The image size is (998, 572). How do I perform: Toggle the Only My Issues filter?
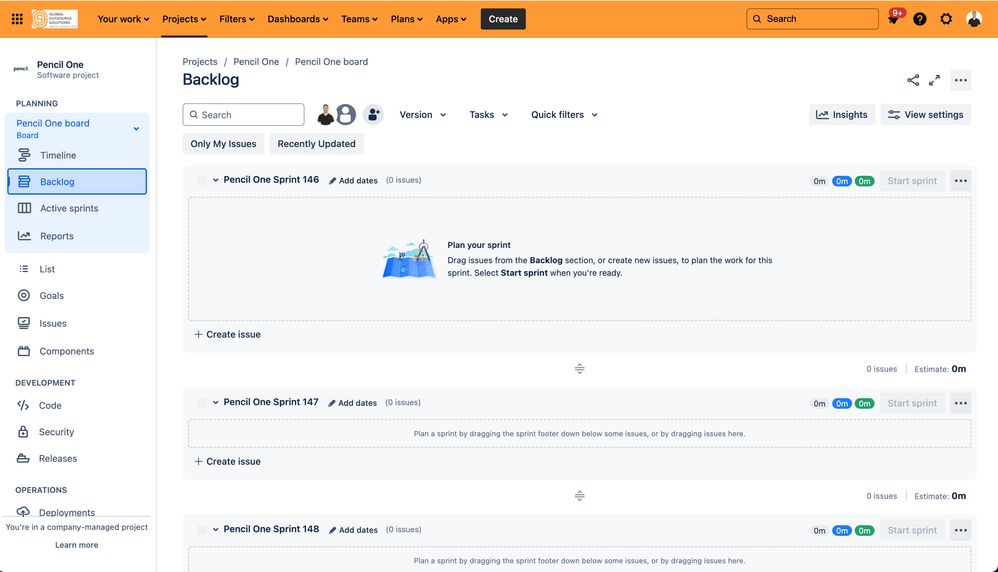click(x=223, y=144)
